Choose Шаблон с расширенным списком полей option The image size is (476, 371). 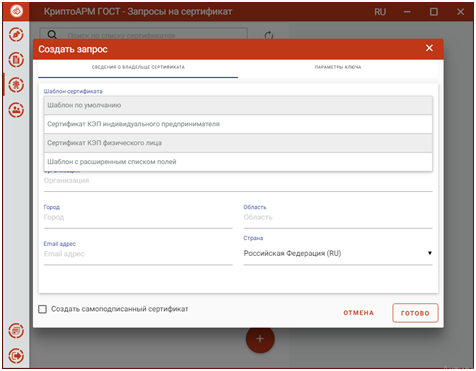[x=238, y=162]
